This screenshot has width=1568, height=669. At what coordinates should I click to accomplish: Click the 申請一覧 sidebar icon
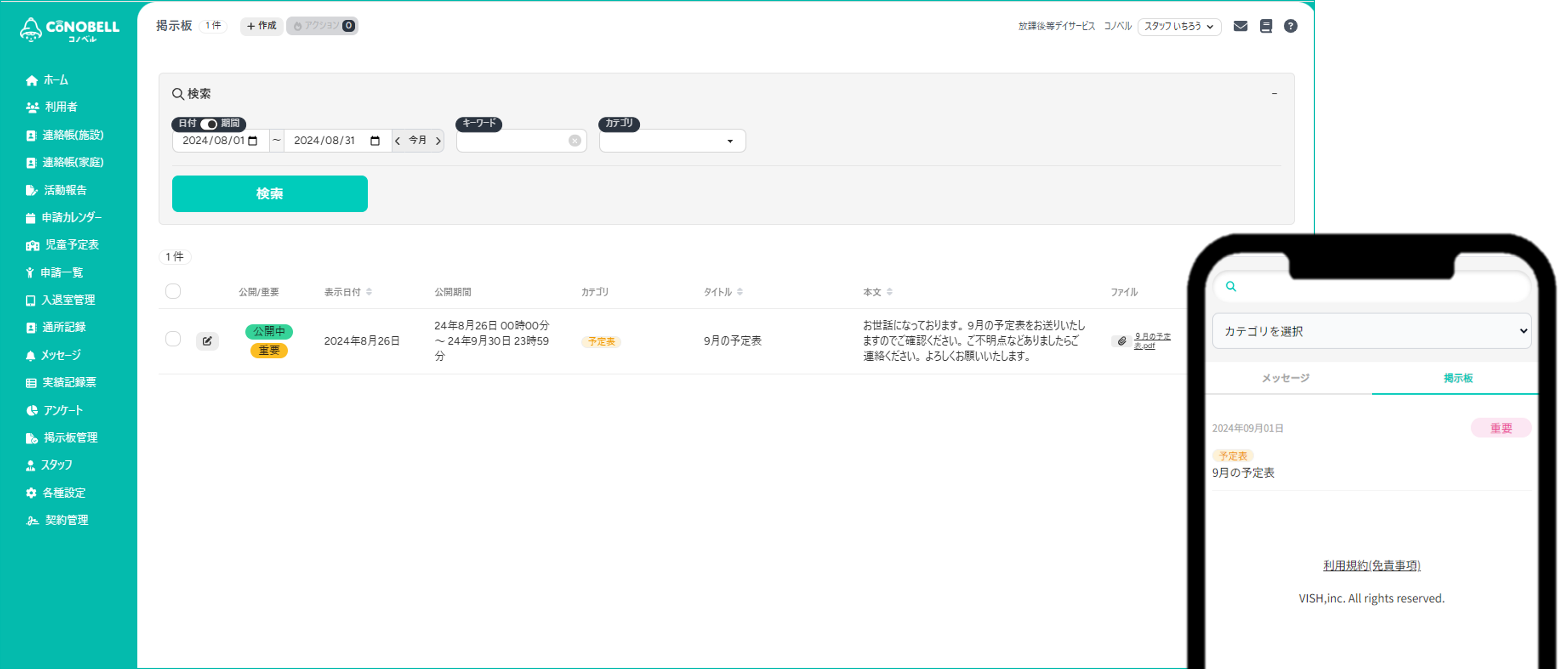pyautogui.click(x=30, y=273)
